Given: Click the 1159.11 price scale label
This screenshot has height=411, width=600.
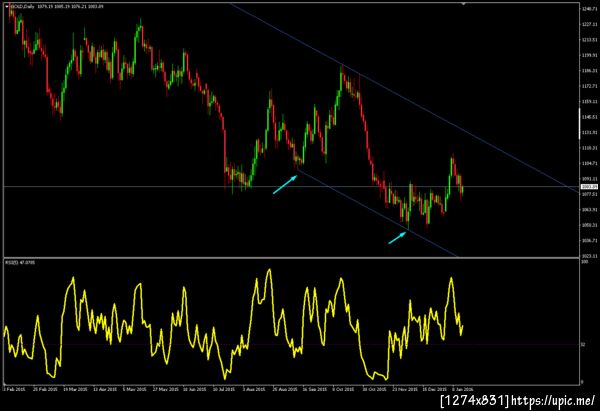Looking at the screenshot, I should point(589,101).
